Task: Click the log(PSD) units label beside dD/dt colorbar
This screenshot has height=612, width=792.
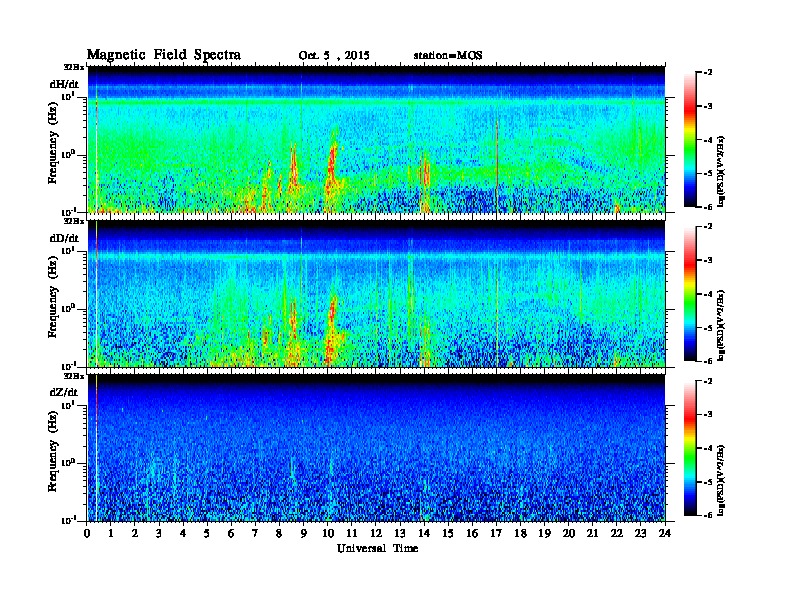Action: point(722,325)
